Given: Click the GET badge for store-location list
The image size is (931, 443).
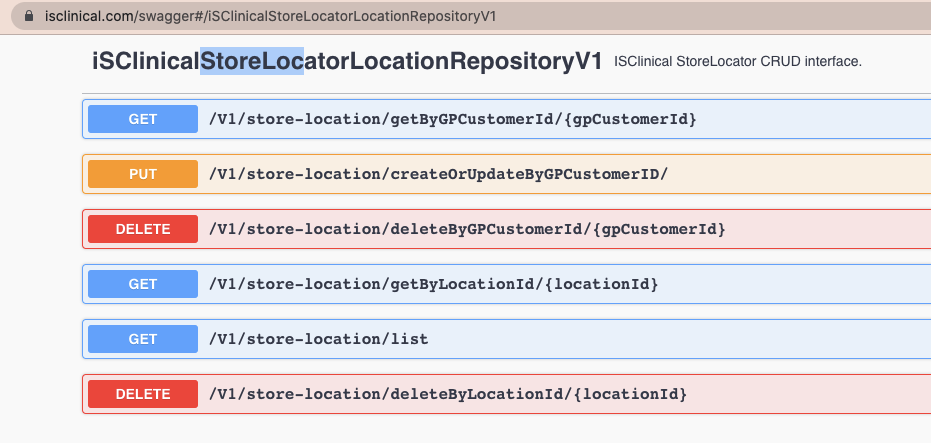Looking at the screenshot, I should (x=142, y=339).
